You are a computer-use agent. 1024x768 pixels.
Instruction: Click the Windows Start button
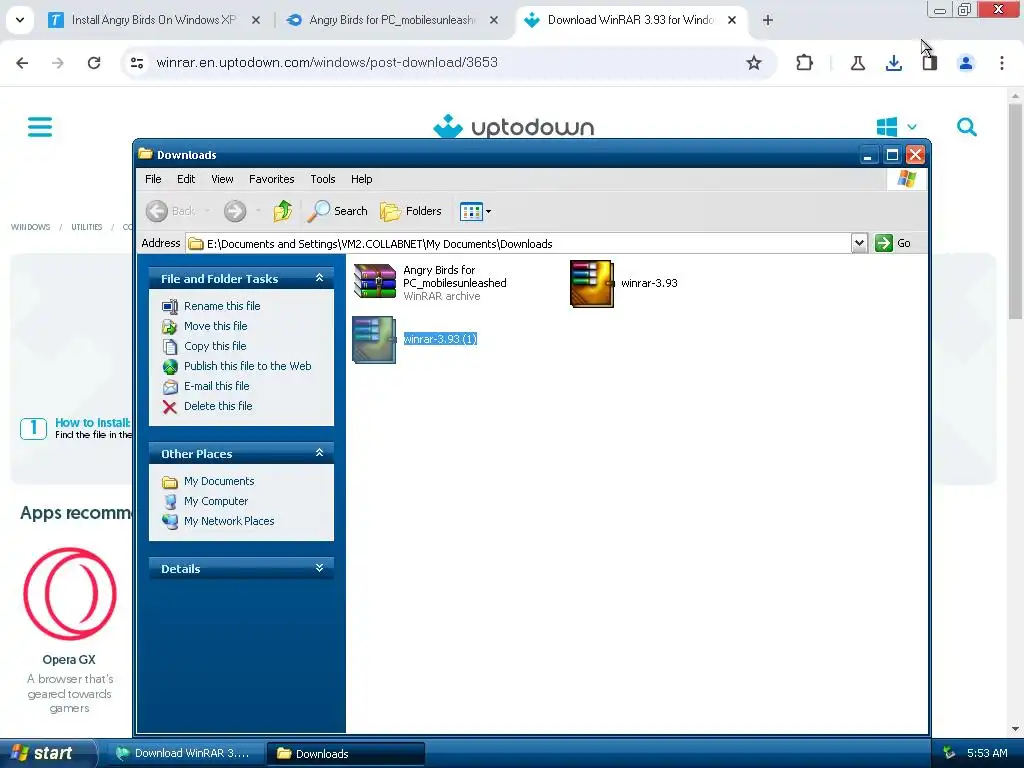[48, 753]
